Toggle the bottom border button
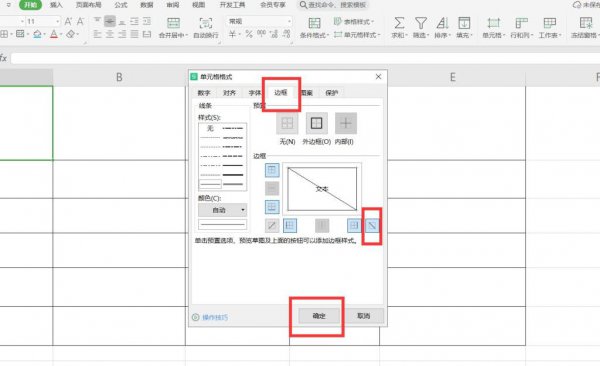This screenshot has height=366, width=600. (x=272, y=207)
